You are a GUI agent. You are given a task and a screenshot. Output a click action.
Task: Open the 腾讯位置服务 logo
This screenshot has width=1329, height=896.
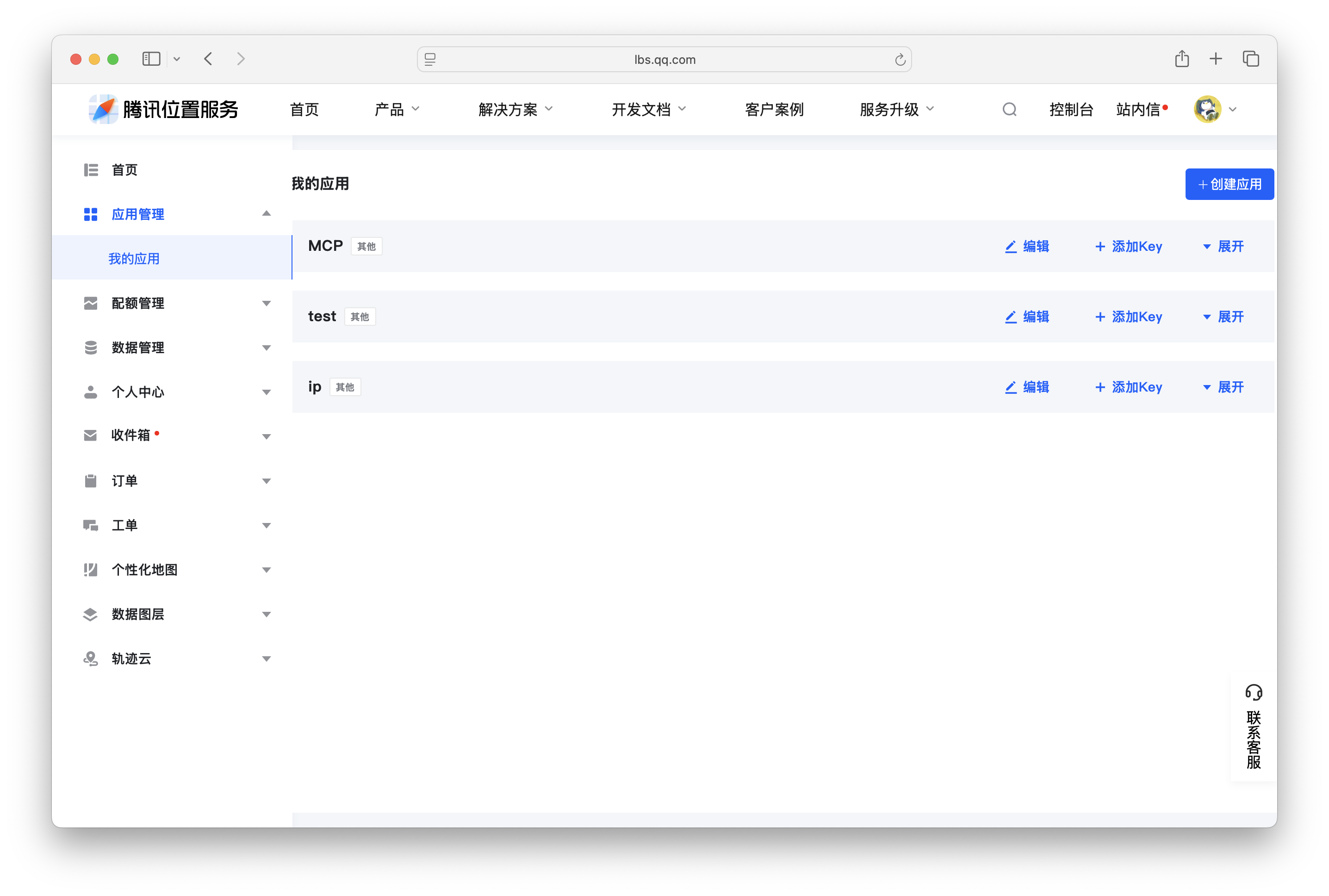tap(163, 109)
